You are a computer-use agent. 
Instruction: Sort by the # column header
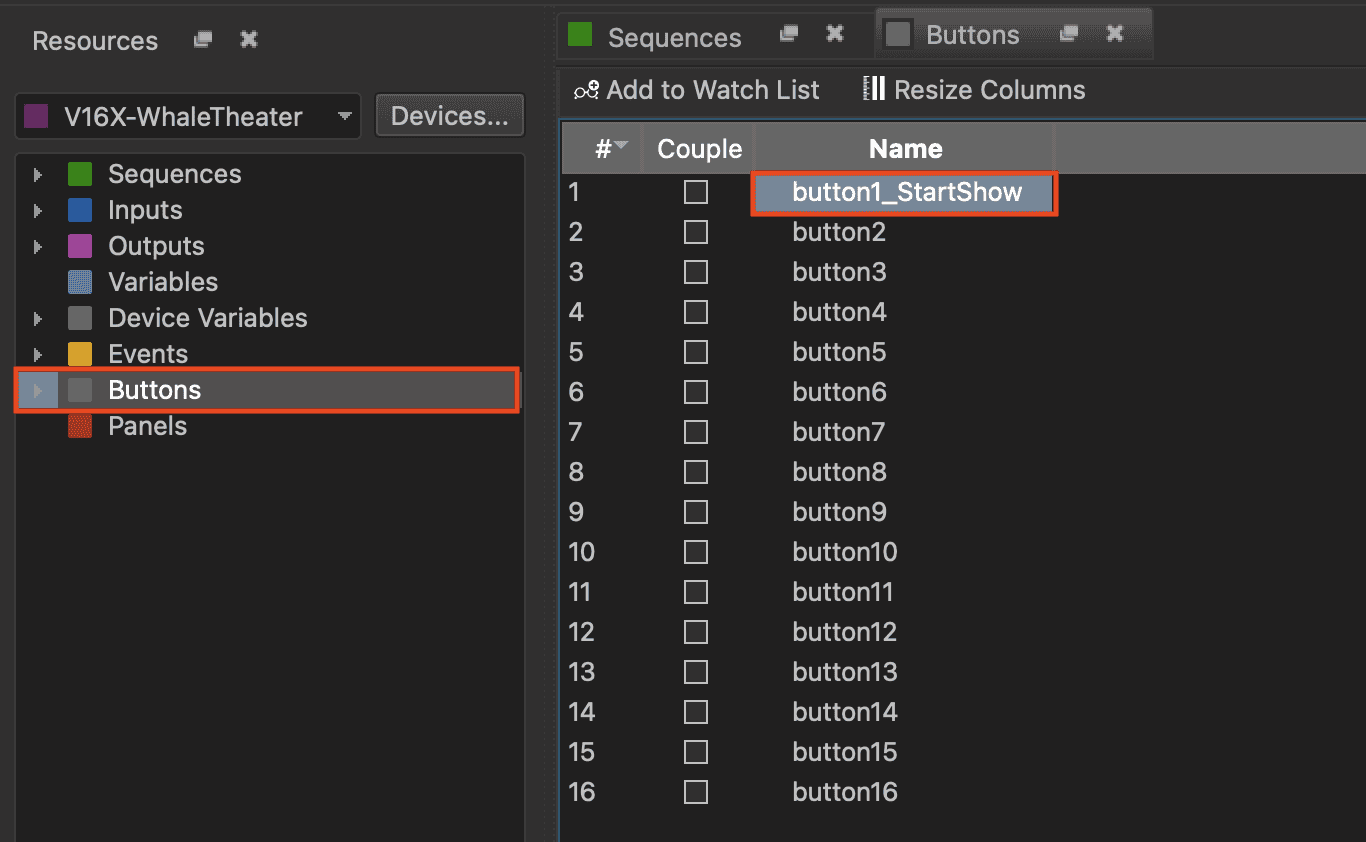point(603,149)
